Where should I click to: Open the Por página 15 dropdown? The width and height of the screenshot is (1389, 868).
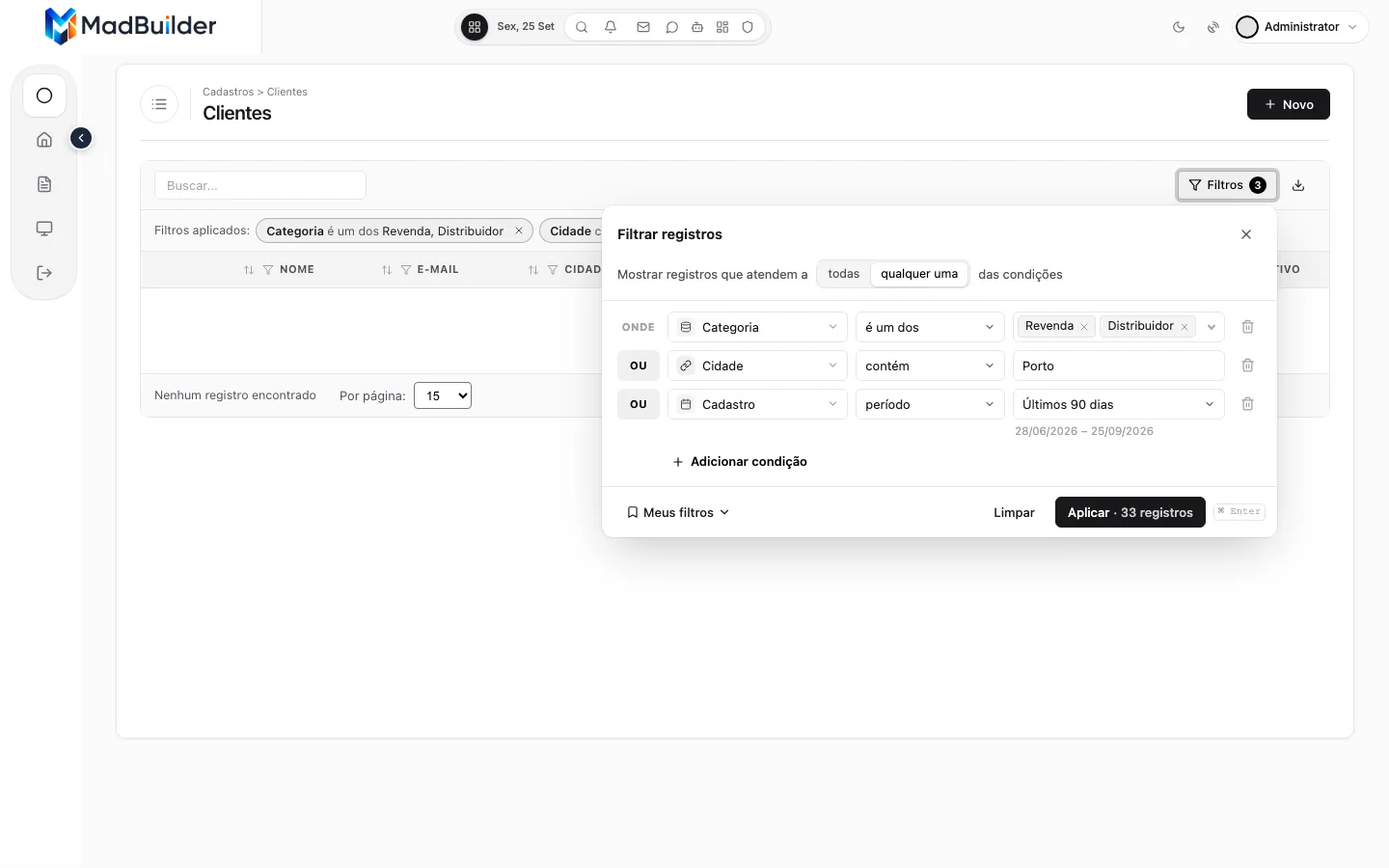(x=443, y=395)
